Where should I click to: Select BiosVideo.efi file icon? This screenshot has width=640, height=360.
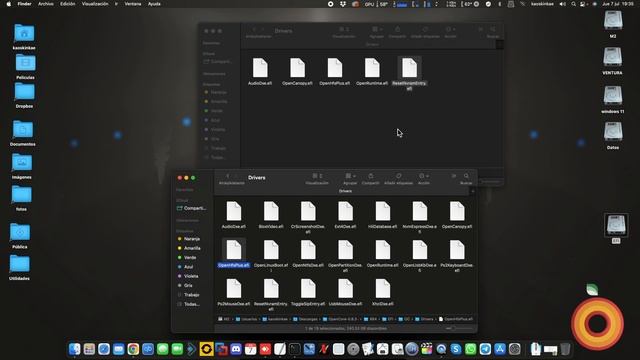coord(271,211)
